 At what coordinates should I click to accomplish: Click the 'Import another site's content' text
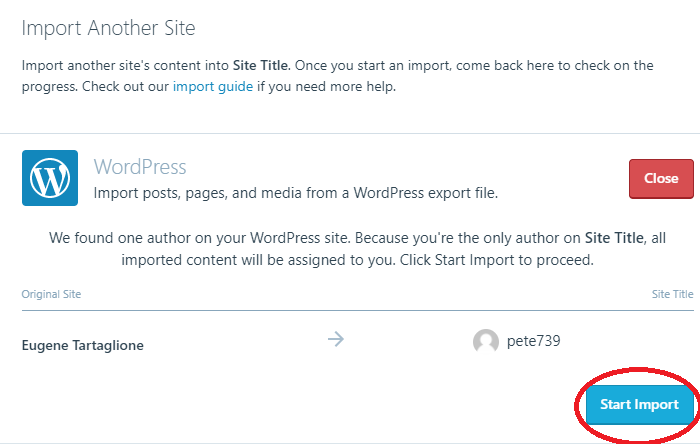125,66
